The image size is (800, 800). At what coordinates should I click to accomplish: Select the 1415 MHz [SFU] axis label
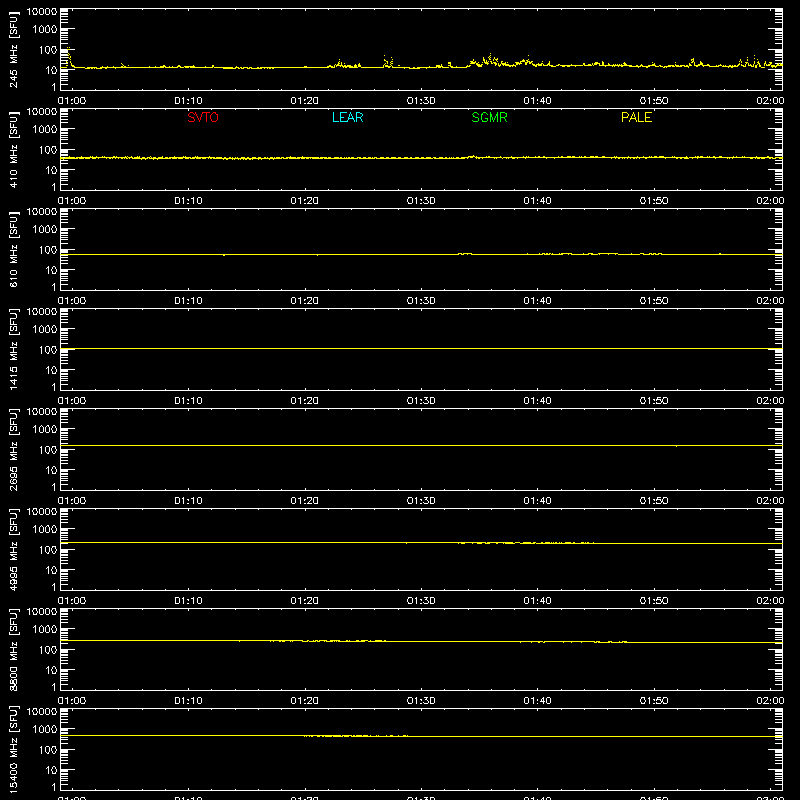tap(13, 349)
